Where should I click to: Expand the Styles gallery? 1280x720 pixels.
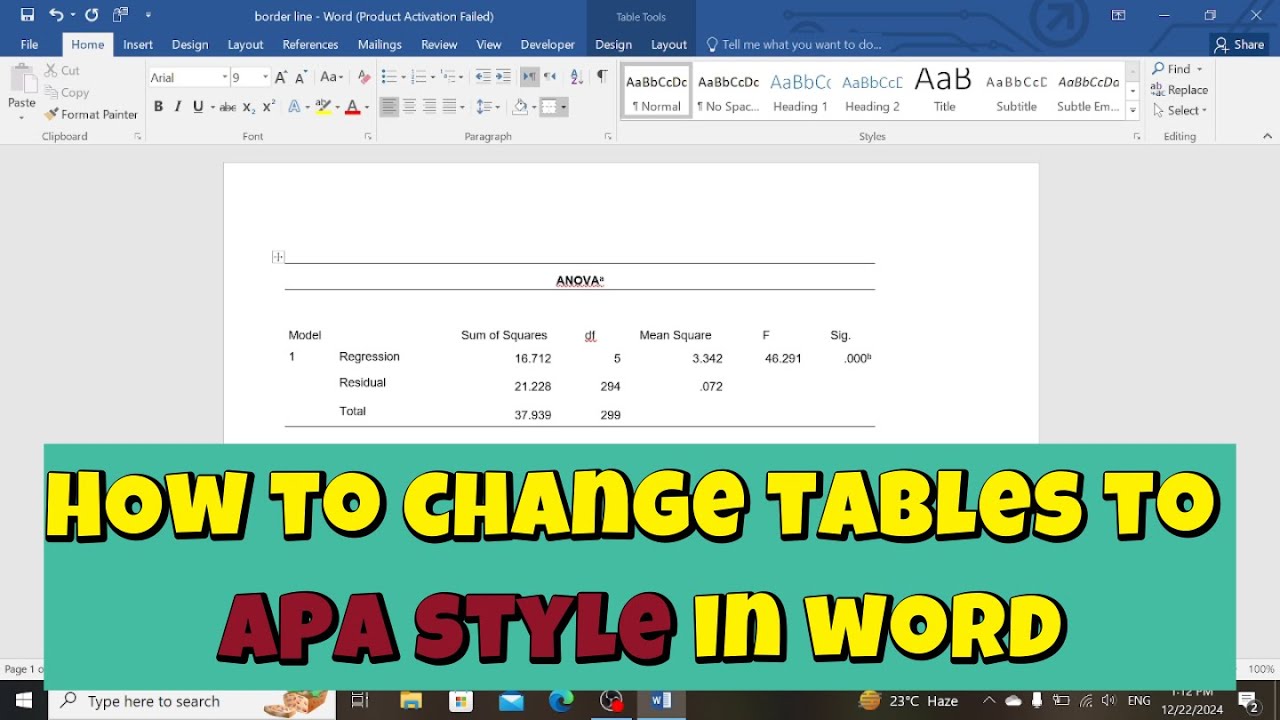1132,111
